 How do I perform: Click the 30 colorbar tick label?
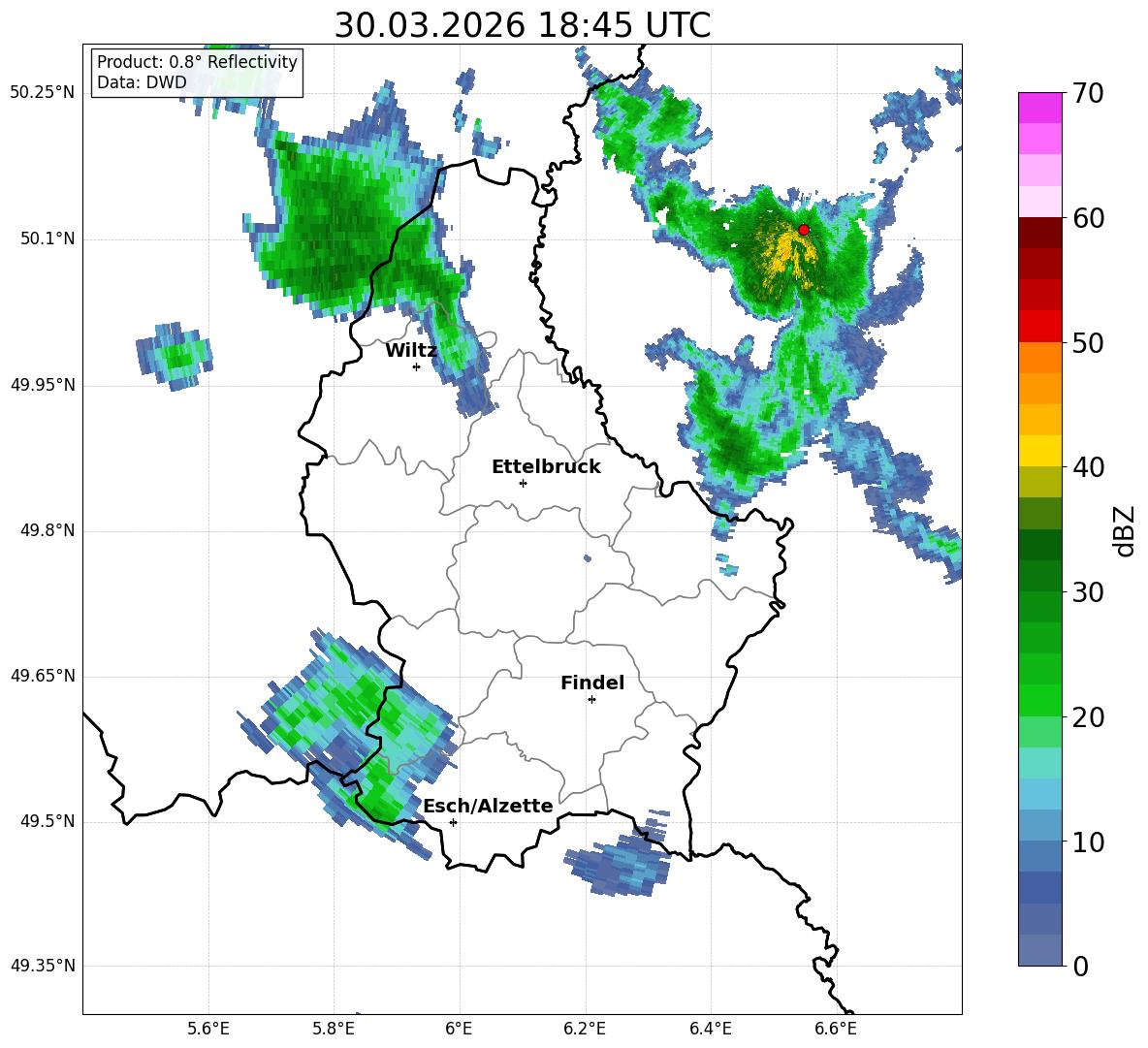1088,592
